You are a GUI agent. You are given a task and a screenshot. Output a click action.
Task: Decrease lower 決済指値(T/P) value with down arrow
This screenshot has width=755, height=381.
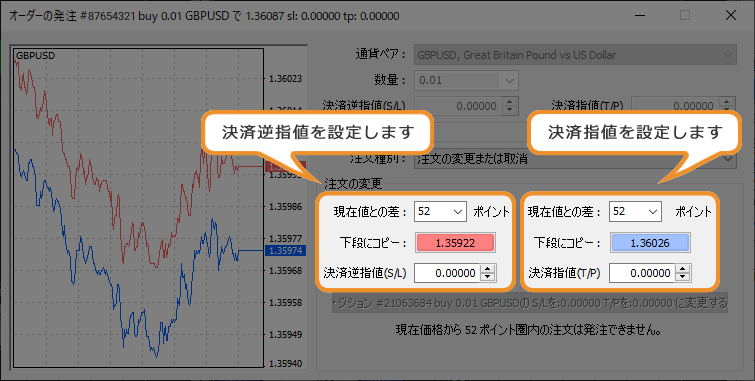[682, 277]
